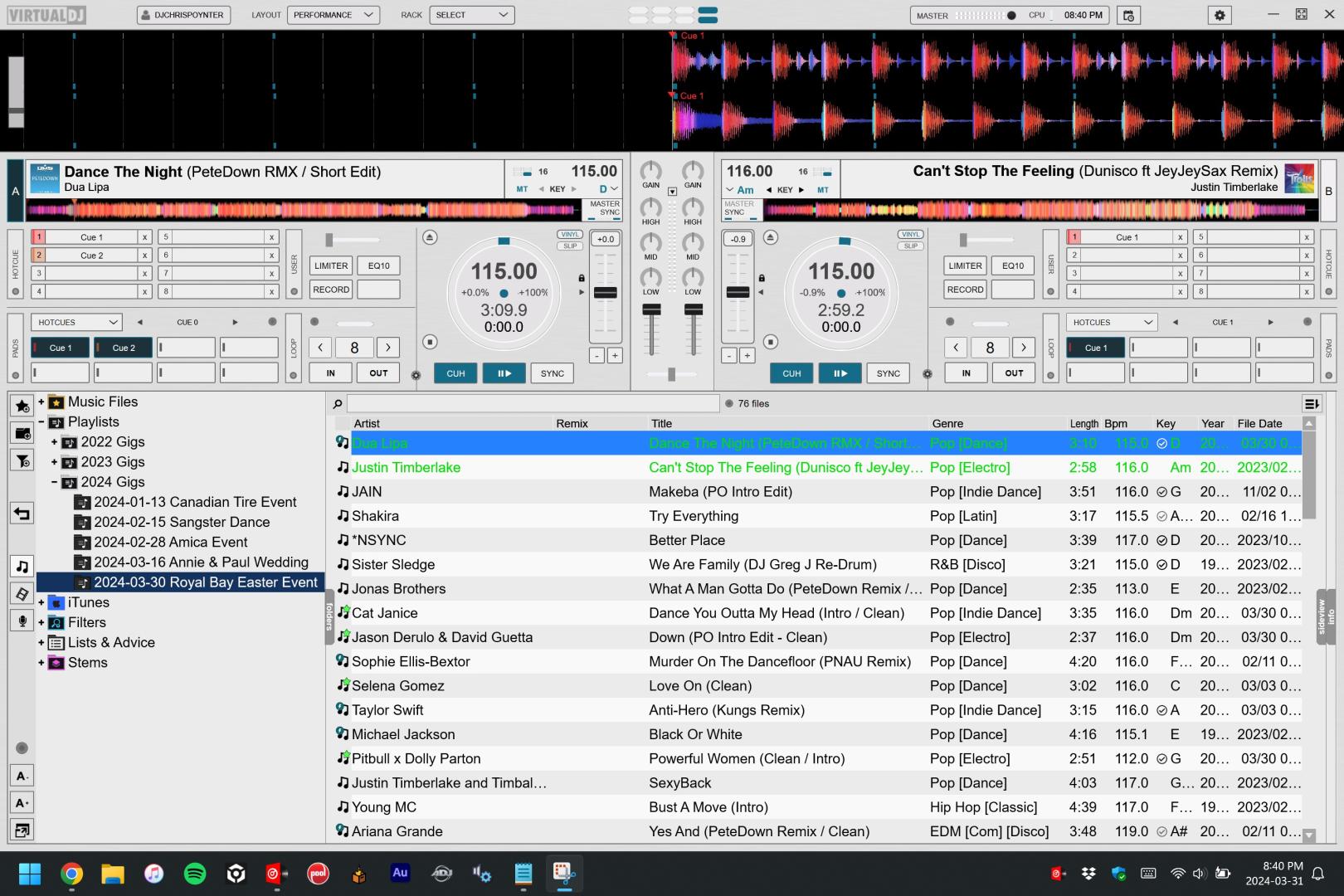Open deck A pads settings gear

tap(416, 375)
